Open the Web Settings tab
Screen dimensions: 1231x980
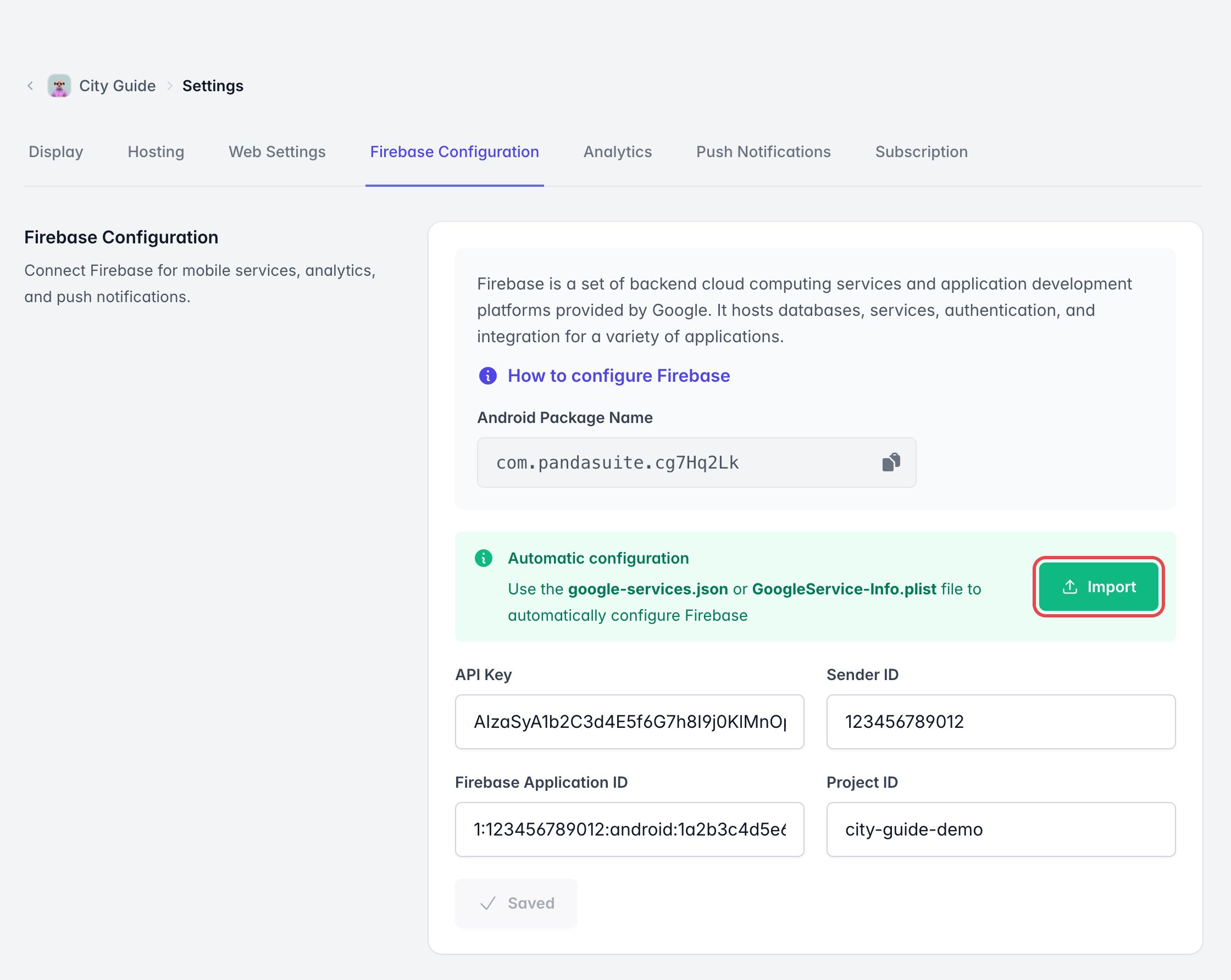[x=277, y=152]
